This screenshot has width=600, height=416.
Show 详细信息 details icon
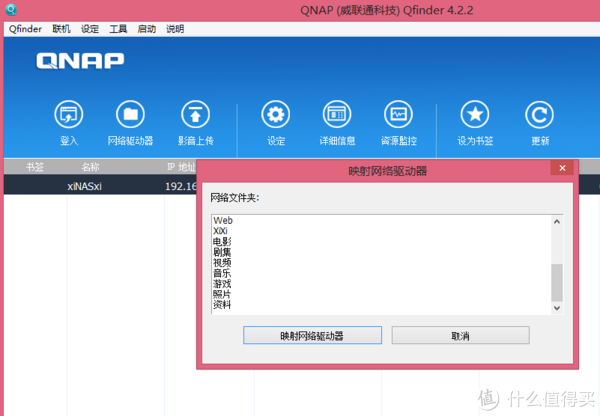pos(337,114)
